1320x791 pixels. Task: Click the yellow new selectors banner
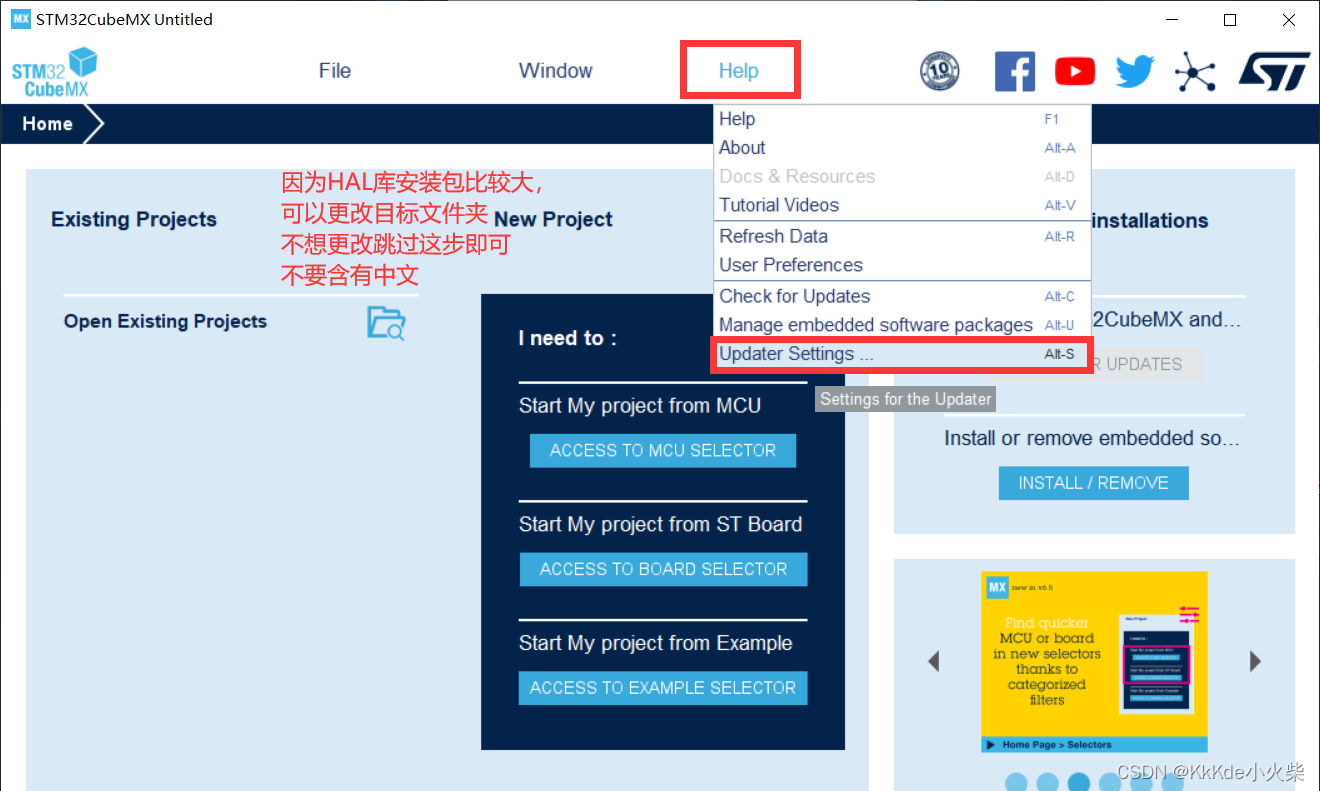1094,661
